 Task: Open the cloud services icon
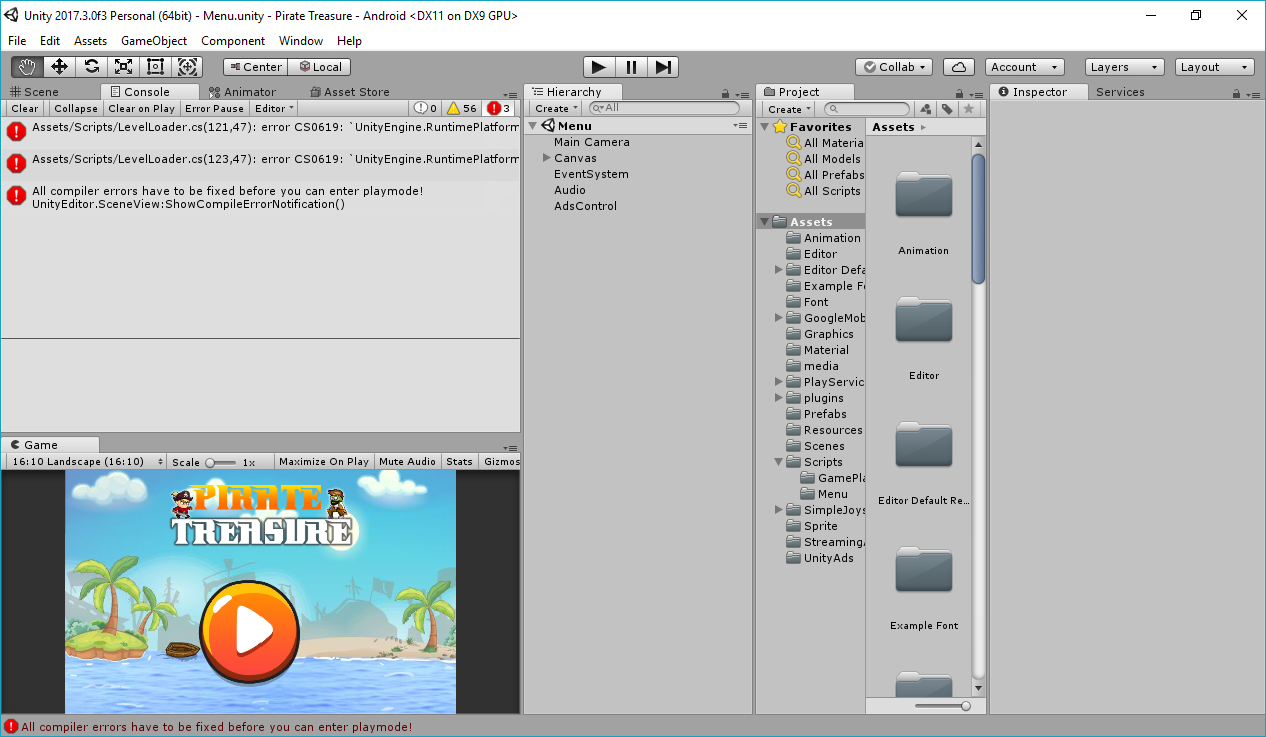(x=958, y=67)
